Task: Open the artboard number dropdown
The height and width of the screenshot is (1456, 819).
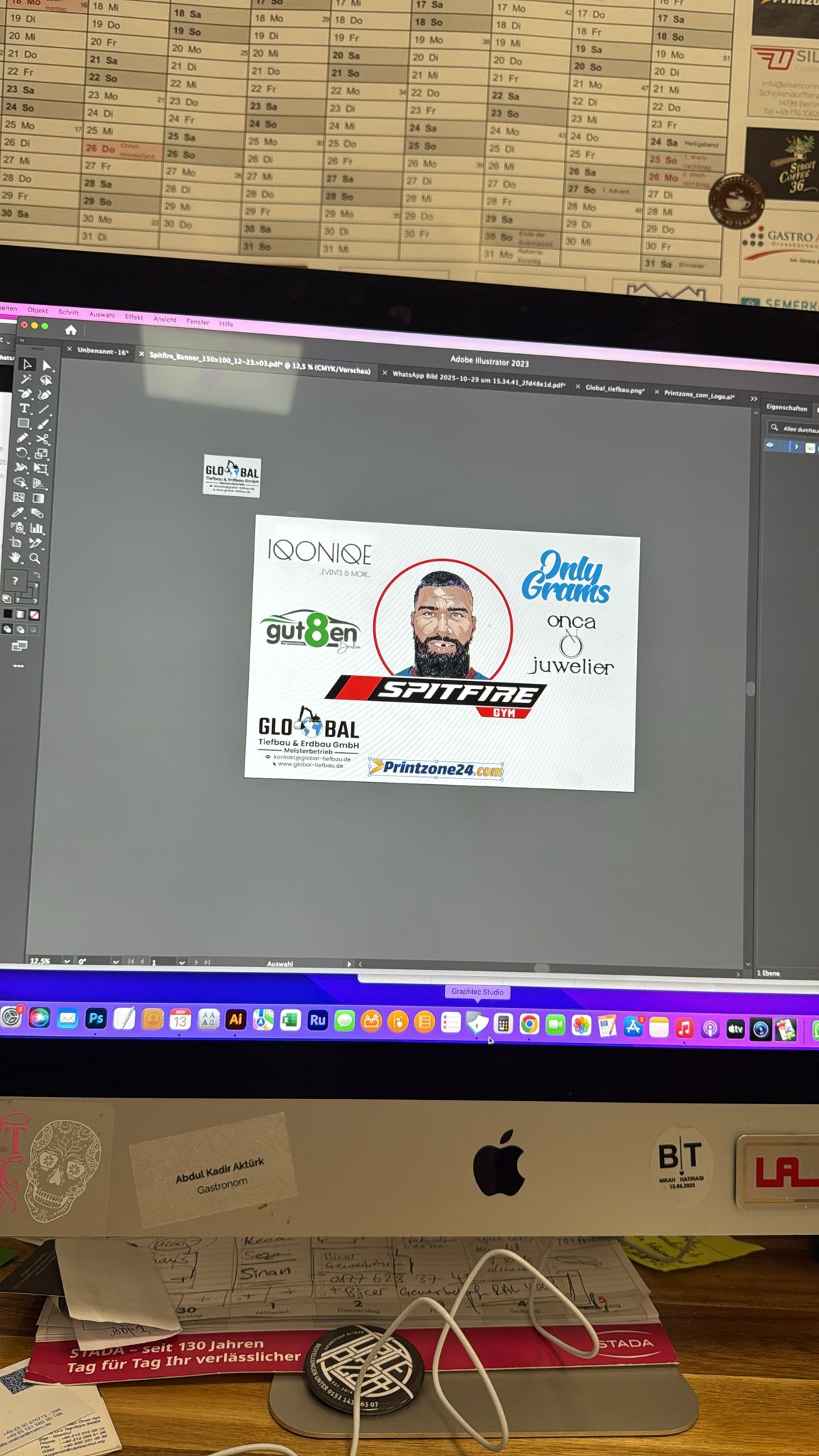Action: coord(182,963)
